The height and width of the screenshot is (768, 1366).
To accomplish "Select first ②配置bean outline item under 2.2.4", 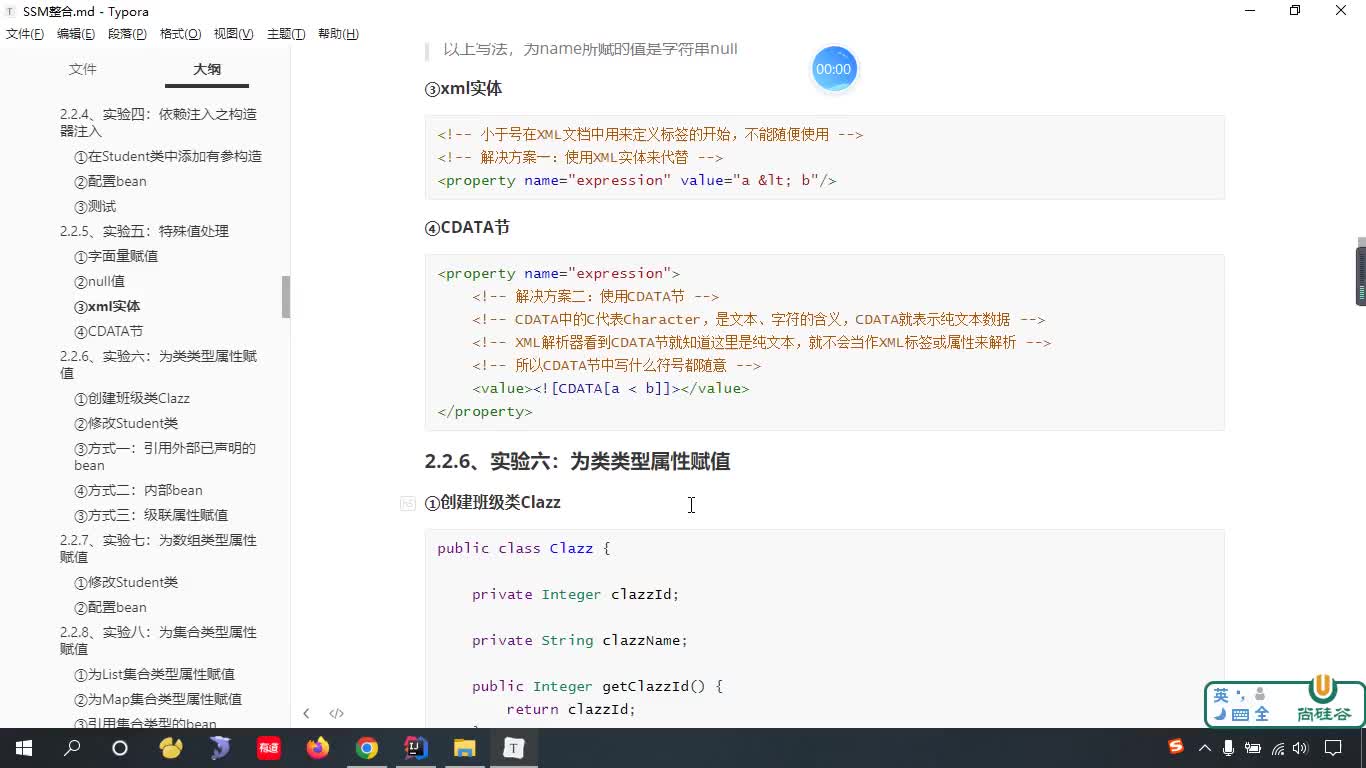I will (x=110, y=181).
